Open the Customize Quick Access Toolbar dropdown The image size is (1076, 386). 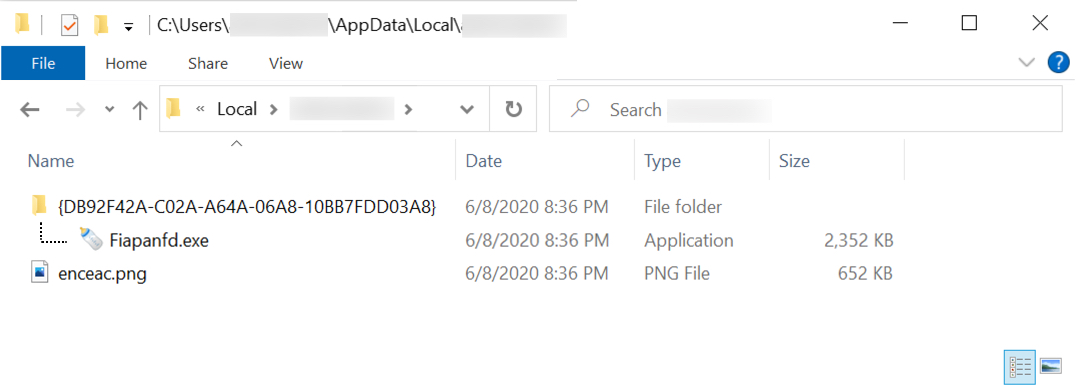tap(128, 27)
